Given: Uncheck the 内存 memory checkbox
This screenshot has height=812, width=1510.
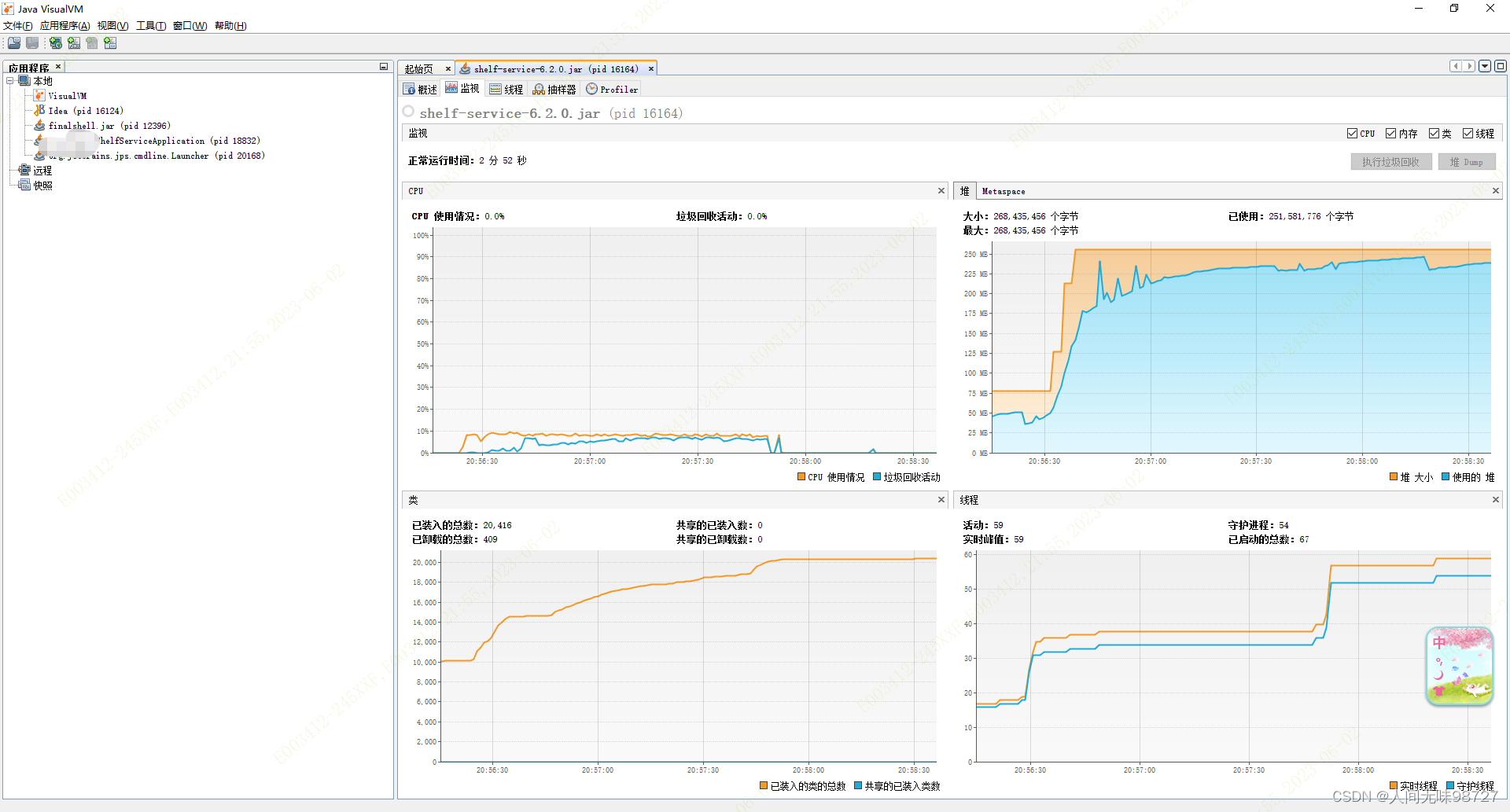Looking at the screenshot, I should (1390, 134).
